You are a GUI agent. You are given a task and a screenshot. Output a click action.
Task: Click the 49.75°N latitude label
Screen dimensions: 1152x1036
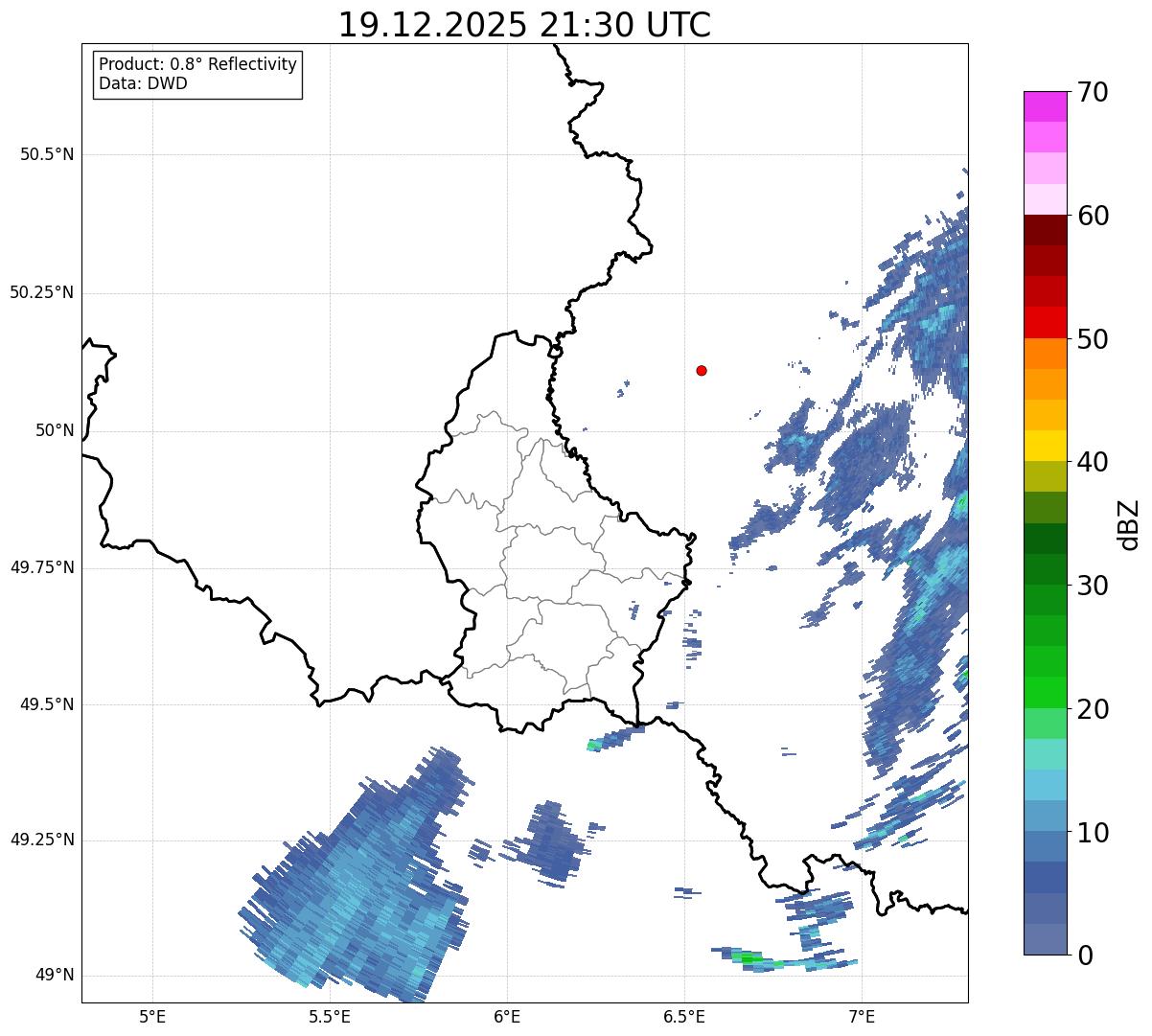click(41, 567)
